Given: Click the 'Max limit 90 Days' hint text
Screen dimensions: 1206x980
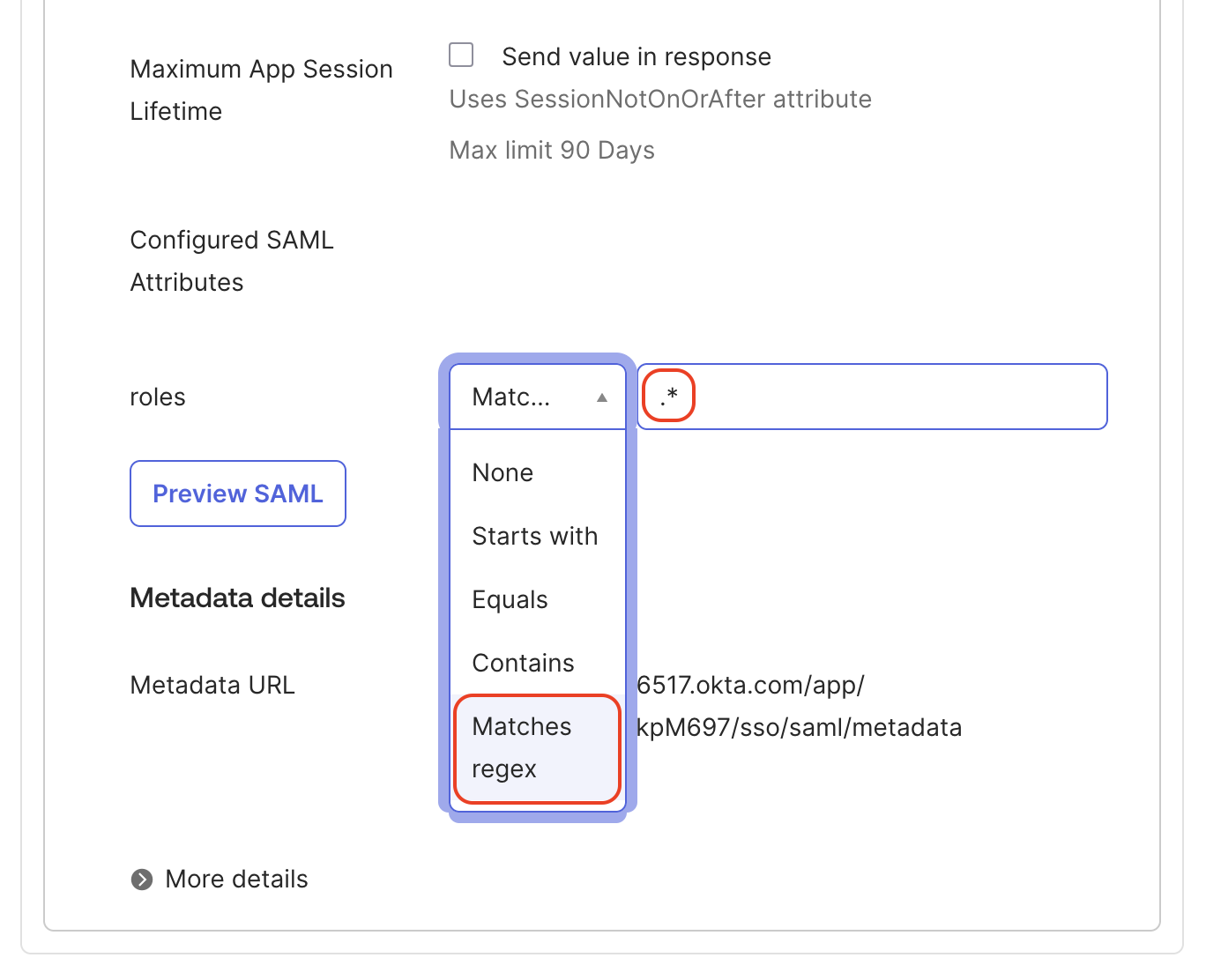Looking at the screenshot, I should (x=552, y=151).
